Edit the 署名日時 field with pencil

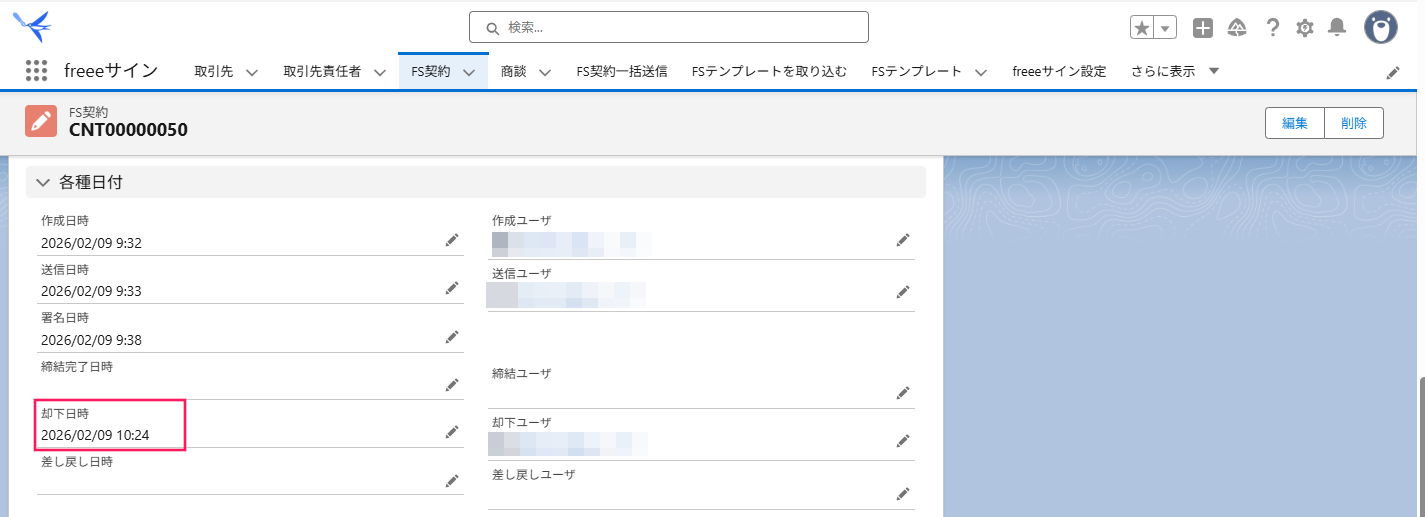point(452,337)
